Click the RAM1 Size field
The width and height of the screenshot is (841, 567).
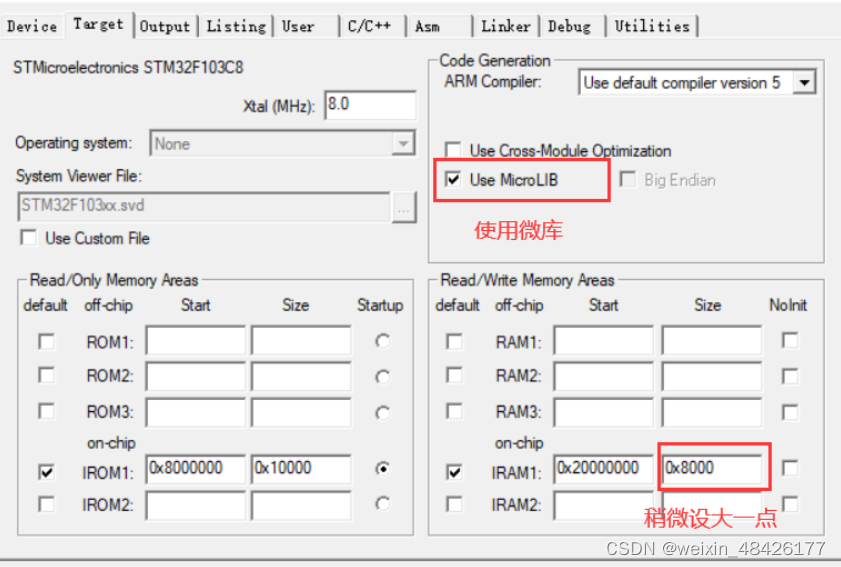point(712,340)
